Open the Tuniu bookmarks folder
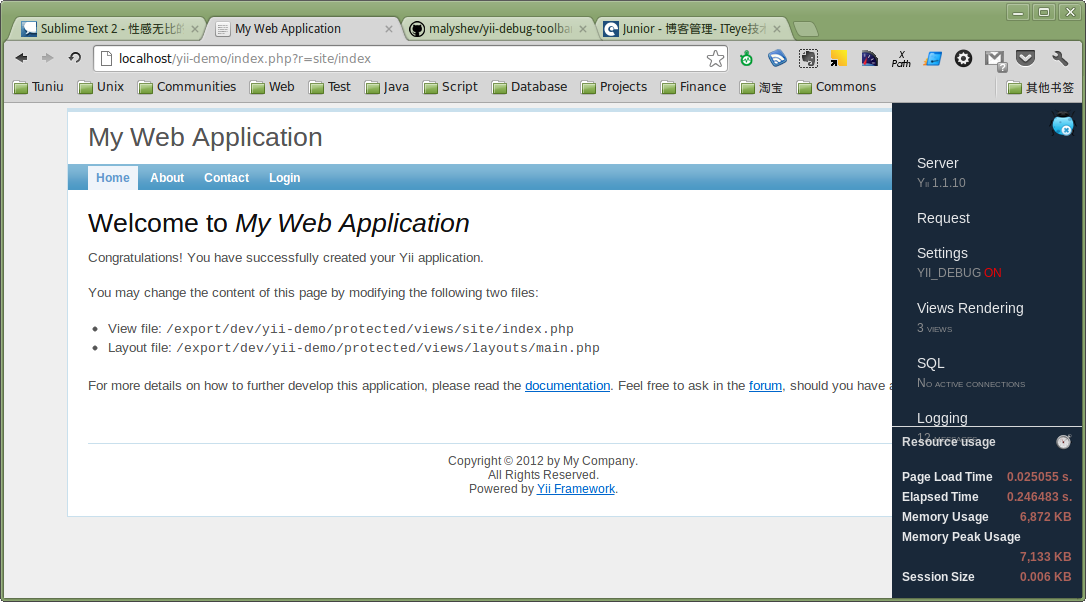Viewport: 1086px width, 602px height. coord(38,87)
